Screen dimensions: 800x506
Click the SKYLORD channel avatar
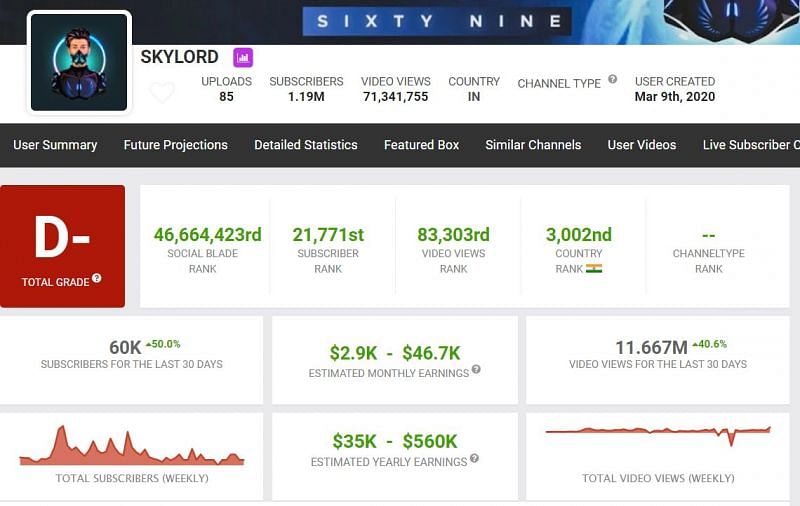[x=79, y=62]
